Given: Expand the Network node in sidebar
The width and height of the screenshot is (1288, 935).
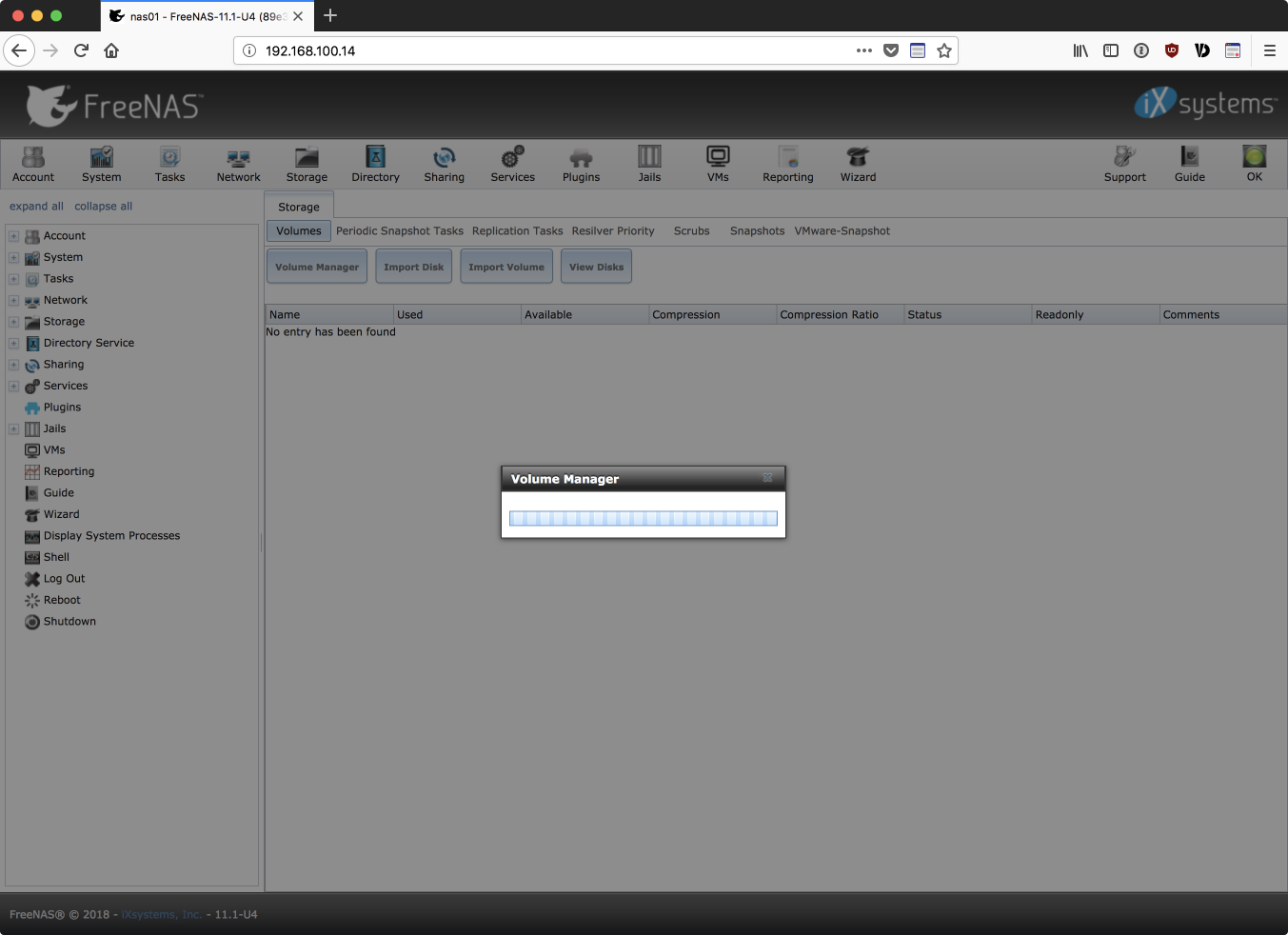Looking at the screenshot, I should pos(14,301).
